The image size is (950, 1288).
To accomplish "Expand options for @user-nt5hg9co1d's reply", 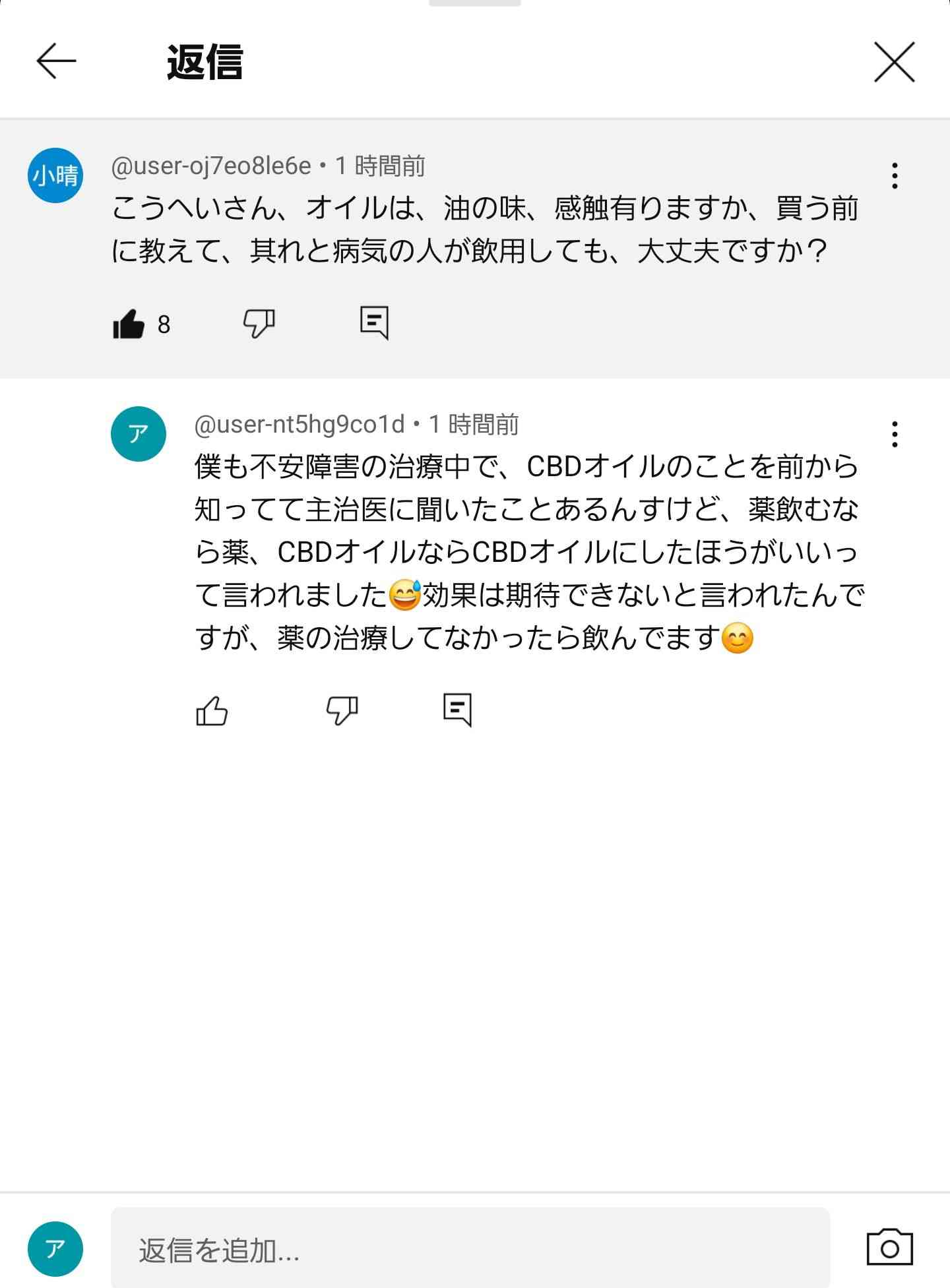I will coord(895,434).
